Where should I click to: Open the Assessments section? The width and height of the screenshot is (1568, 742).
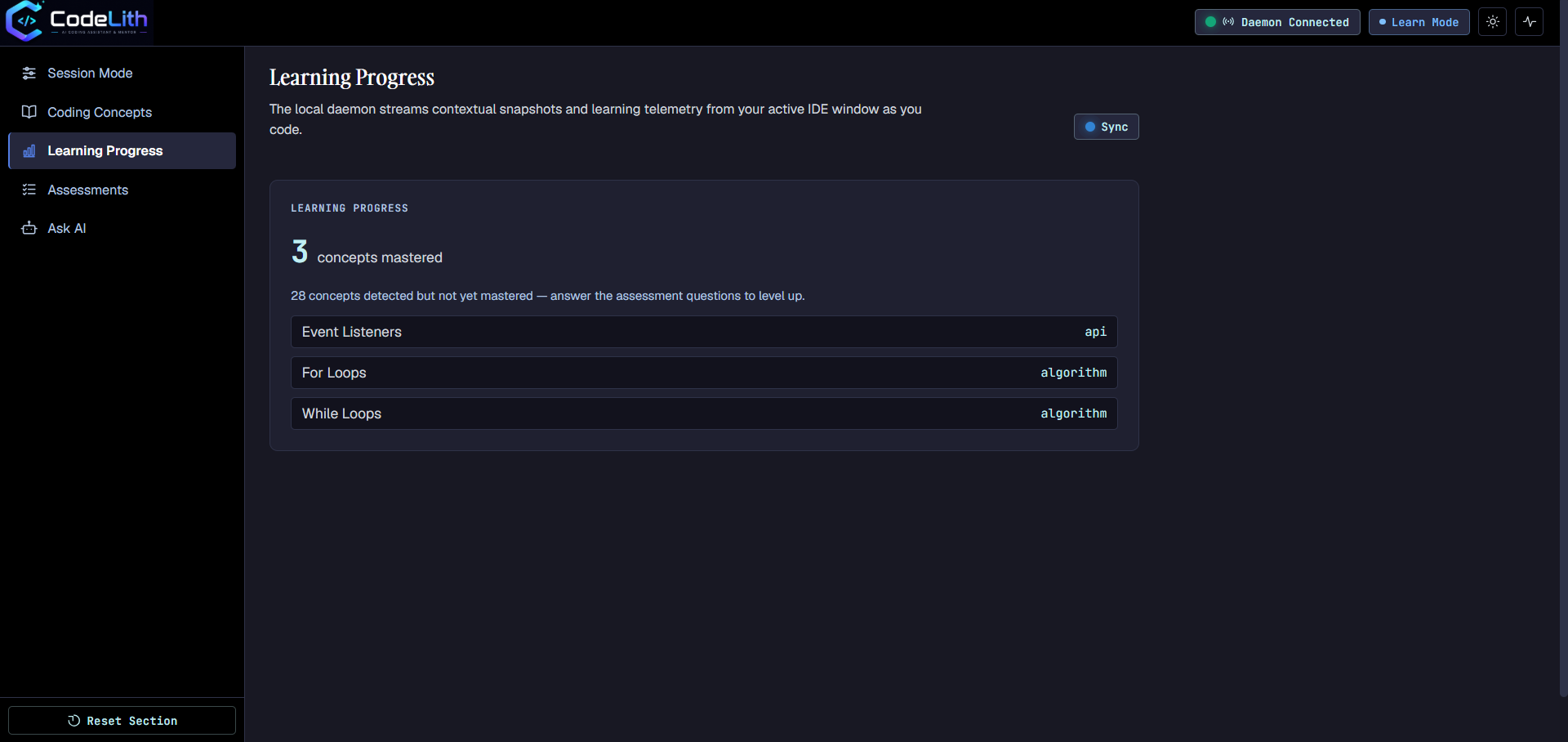pos(122,190)
